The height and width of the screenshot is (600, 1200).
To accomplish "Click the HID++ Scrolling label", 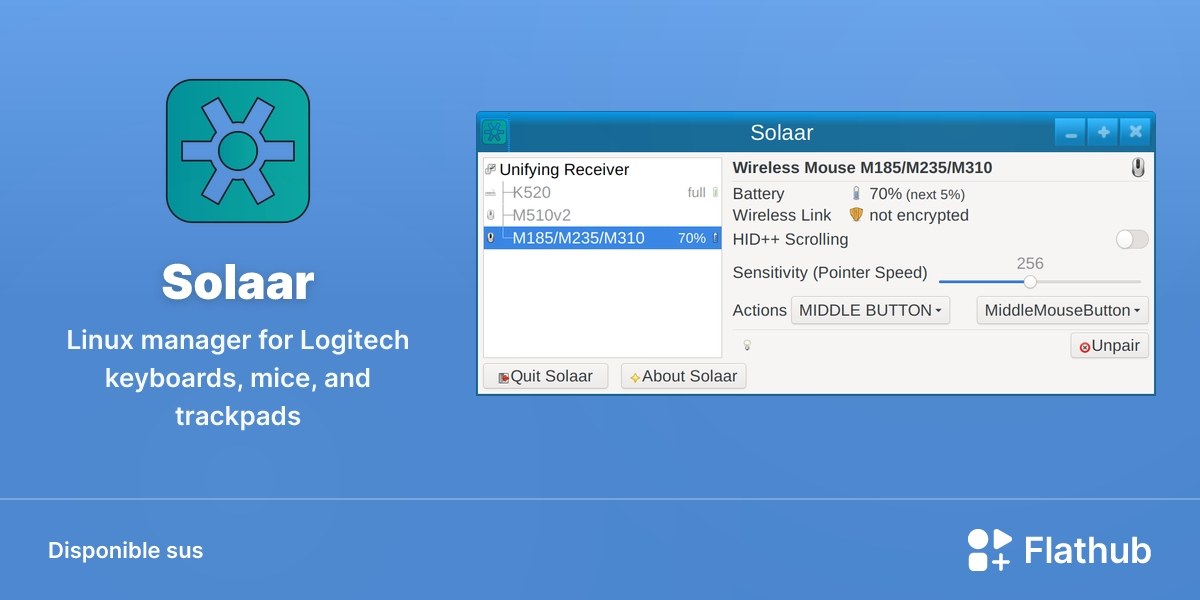I will tap(790, 239).
